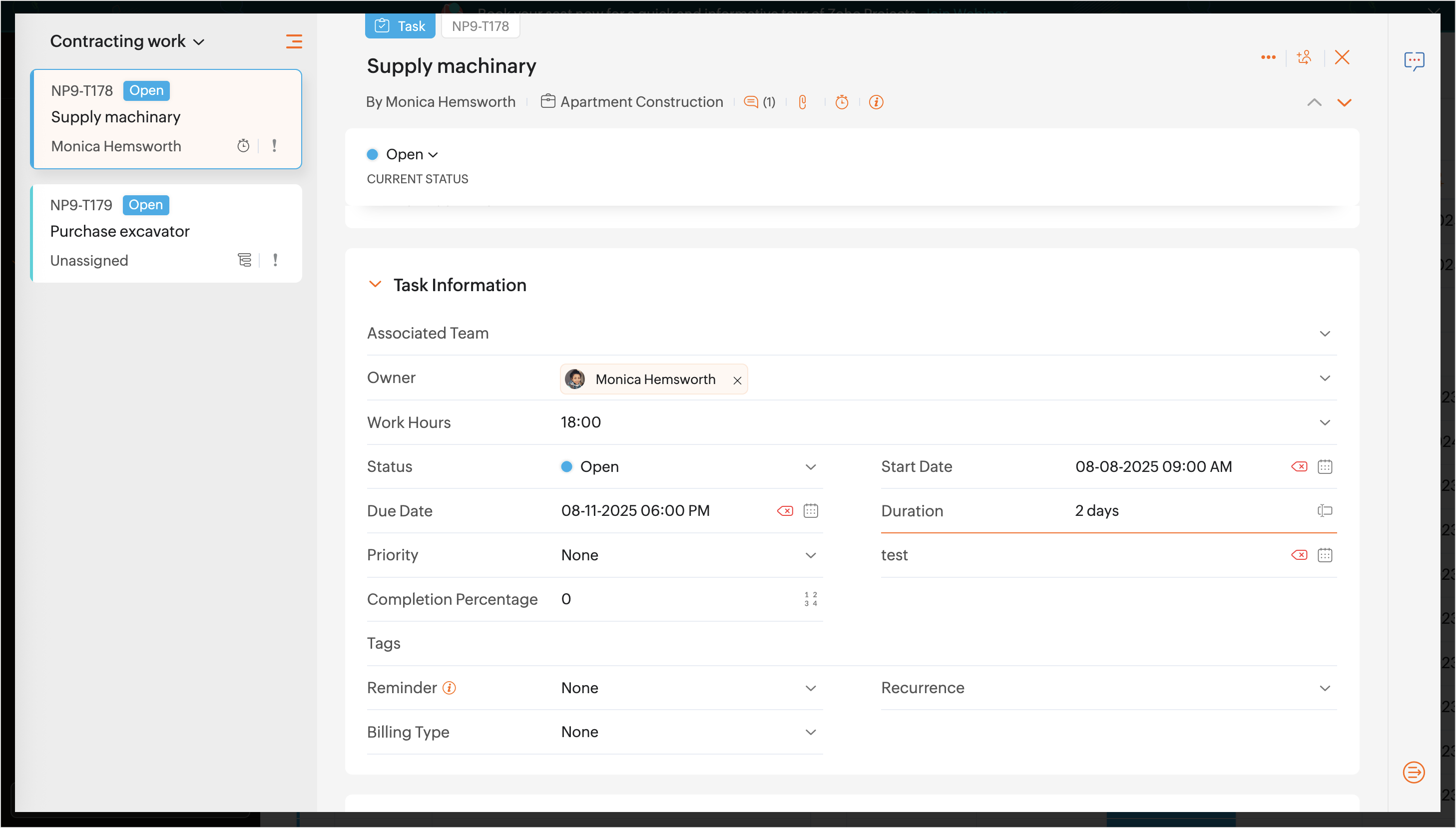
Task: Click the orange list view icon in sidebar
Action: 294,41
